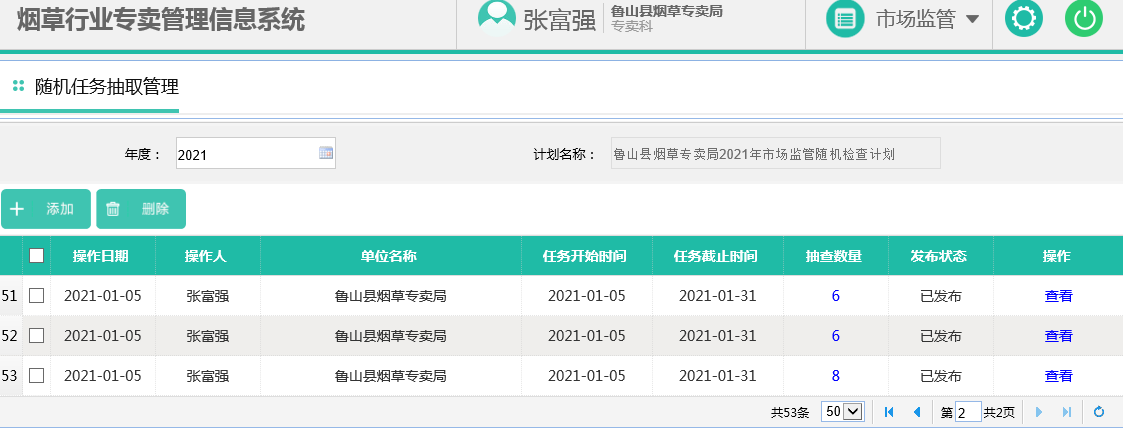
Task: Click 查看 link in row 53
Action: [x=1059, y=376]
